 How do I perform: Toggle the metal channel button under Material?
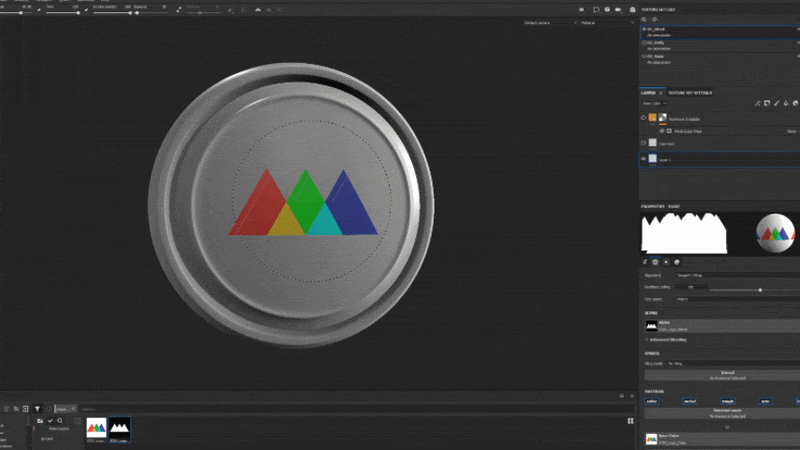[690, 402]
